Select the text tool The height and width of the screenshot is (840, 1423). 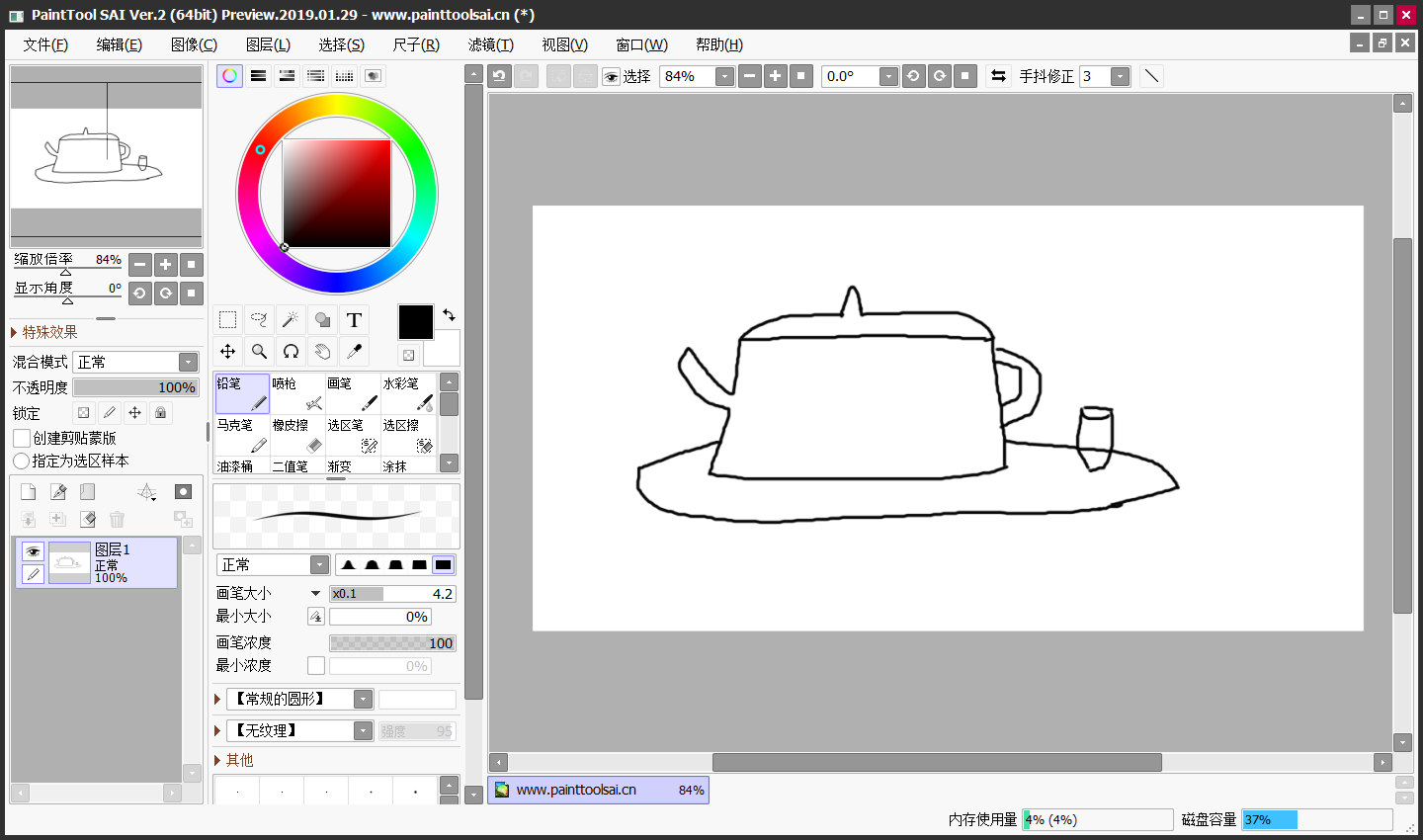pos(354,320)
